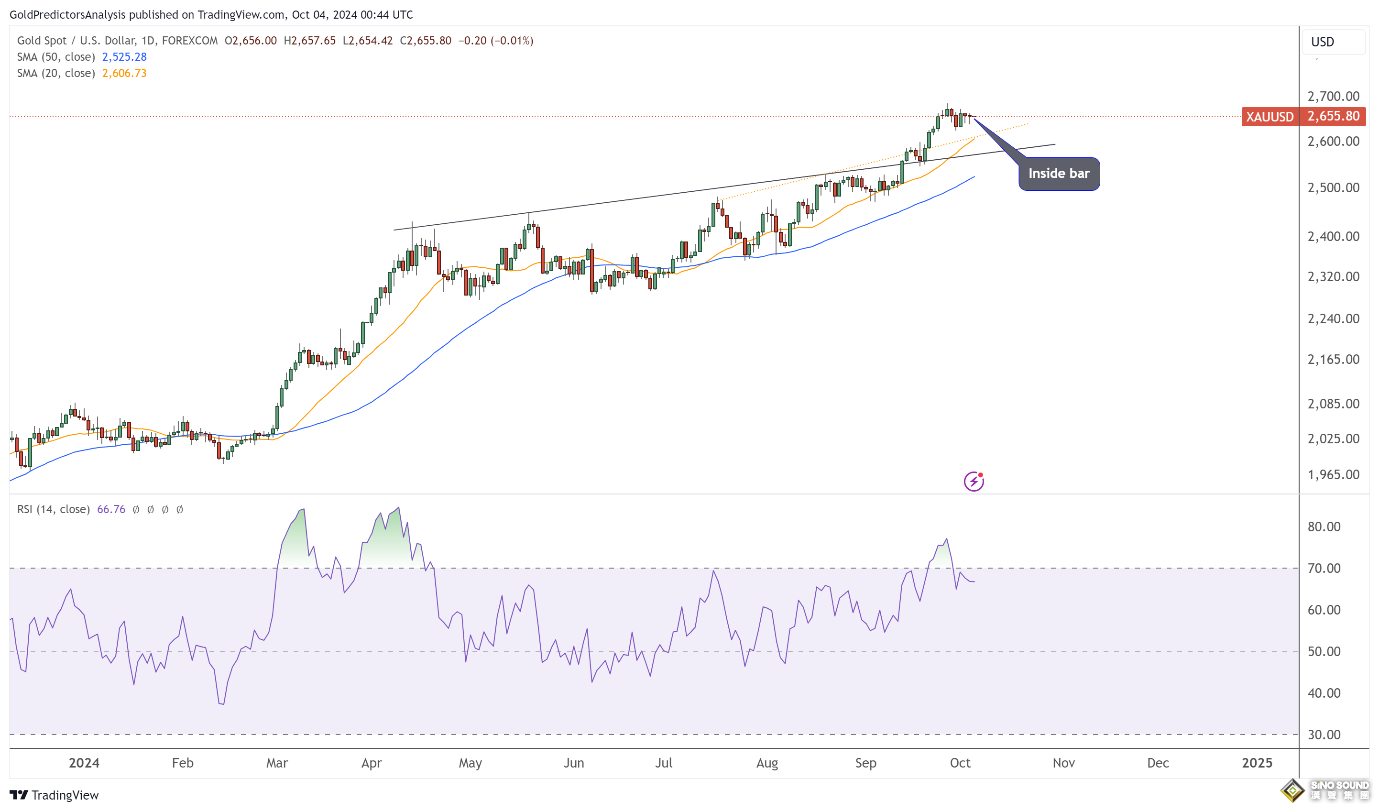Viewport: 1379px width, 812px height.
Task: Select the SMA (50, close) indicator legend
Action: pyautogui.click(x=56, y=57)
